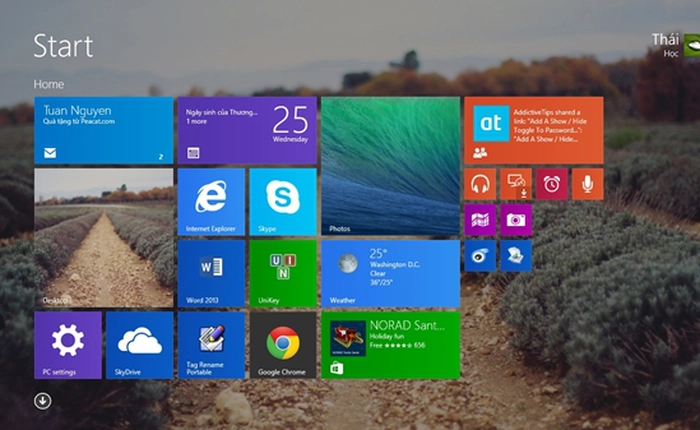700x430 pixels.
Task: Open the Desktop tile
Action: point(104,238)
